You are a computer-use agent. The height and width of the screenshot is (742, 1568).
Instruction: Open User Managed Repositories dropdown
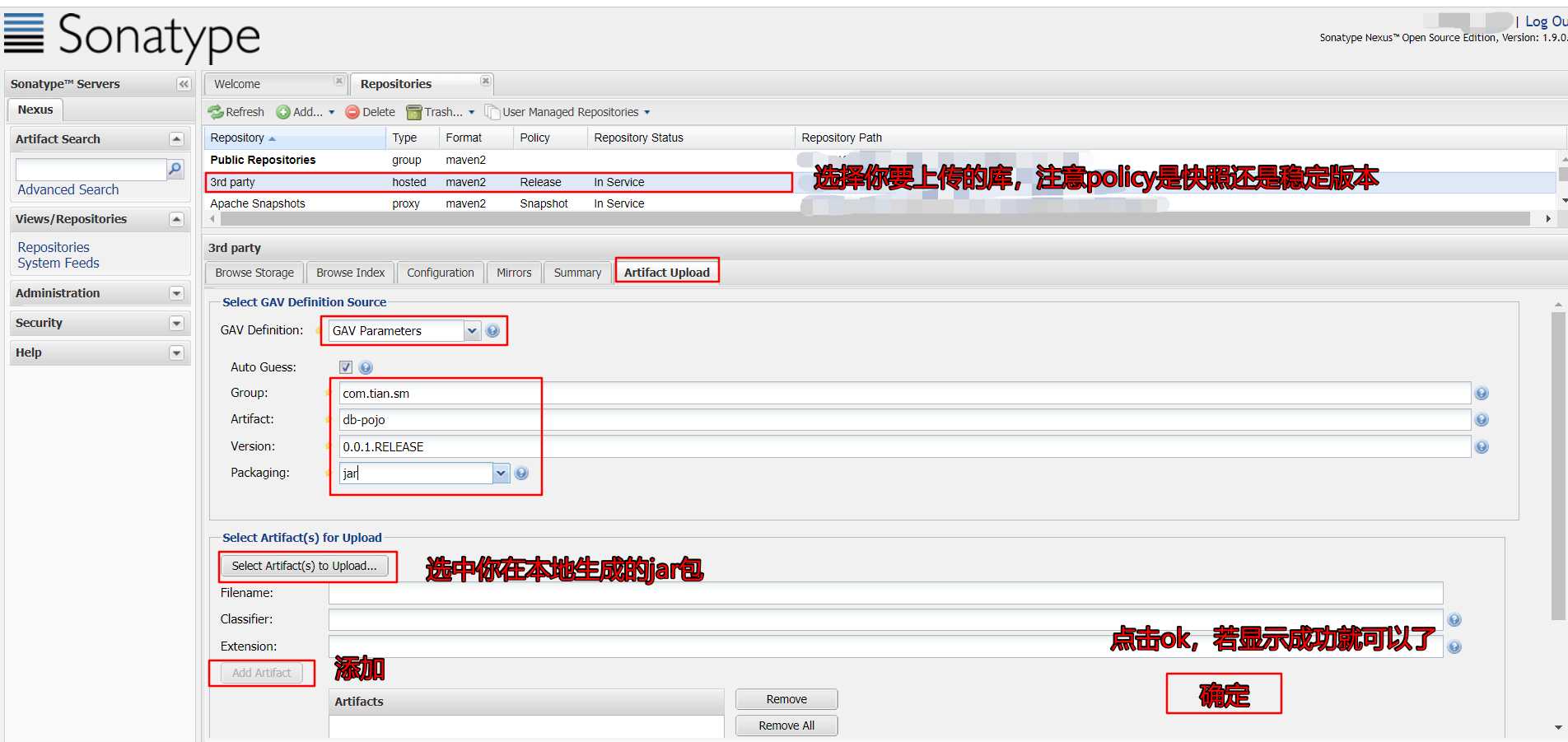tap(567, 112)
